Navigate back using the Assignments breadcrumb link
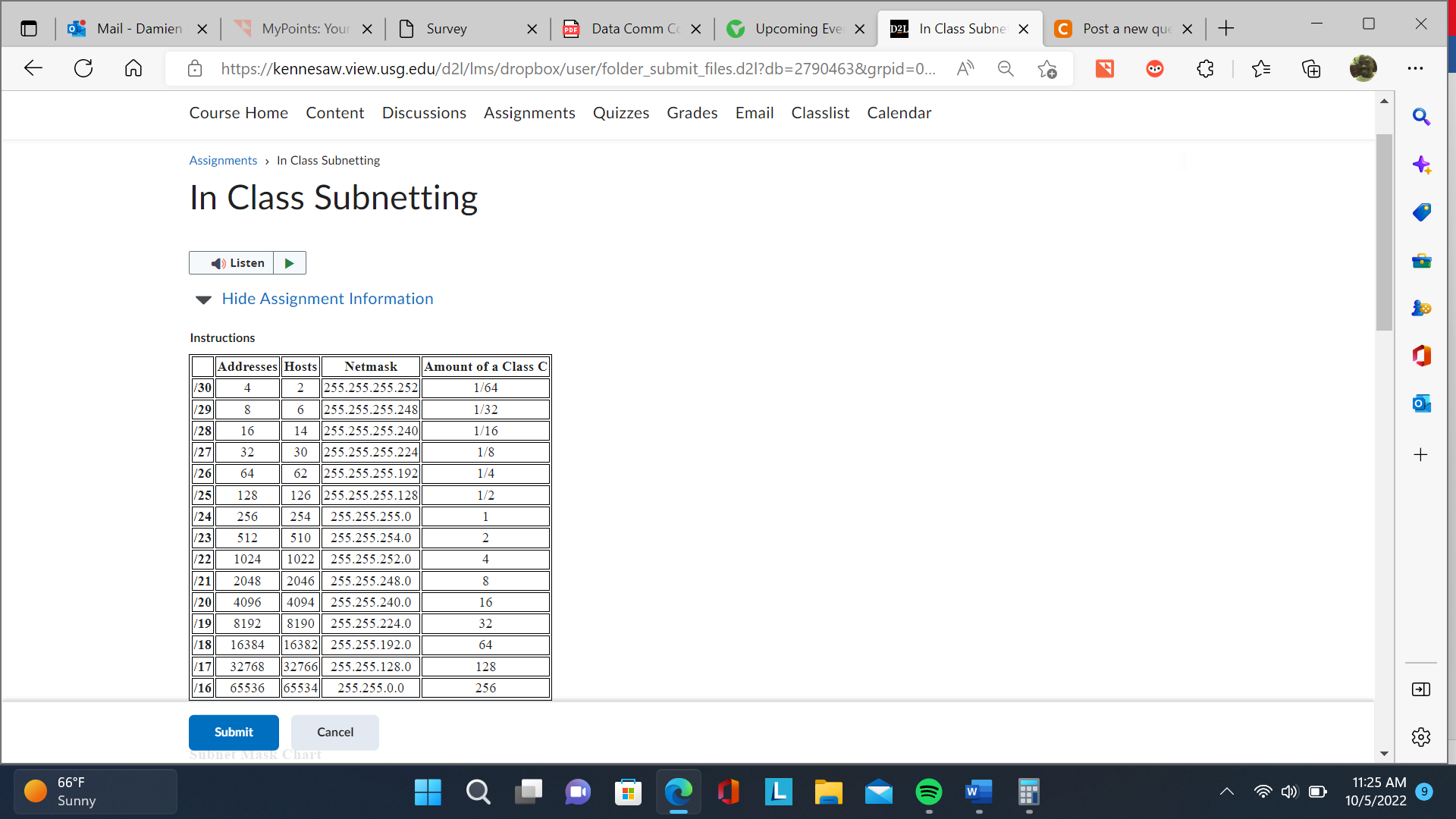The height and width of the screenshot is (819, 1456). tap(223, 160)
